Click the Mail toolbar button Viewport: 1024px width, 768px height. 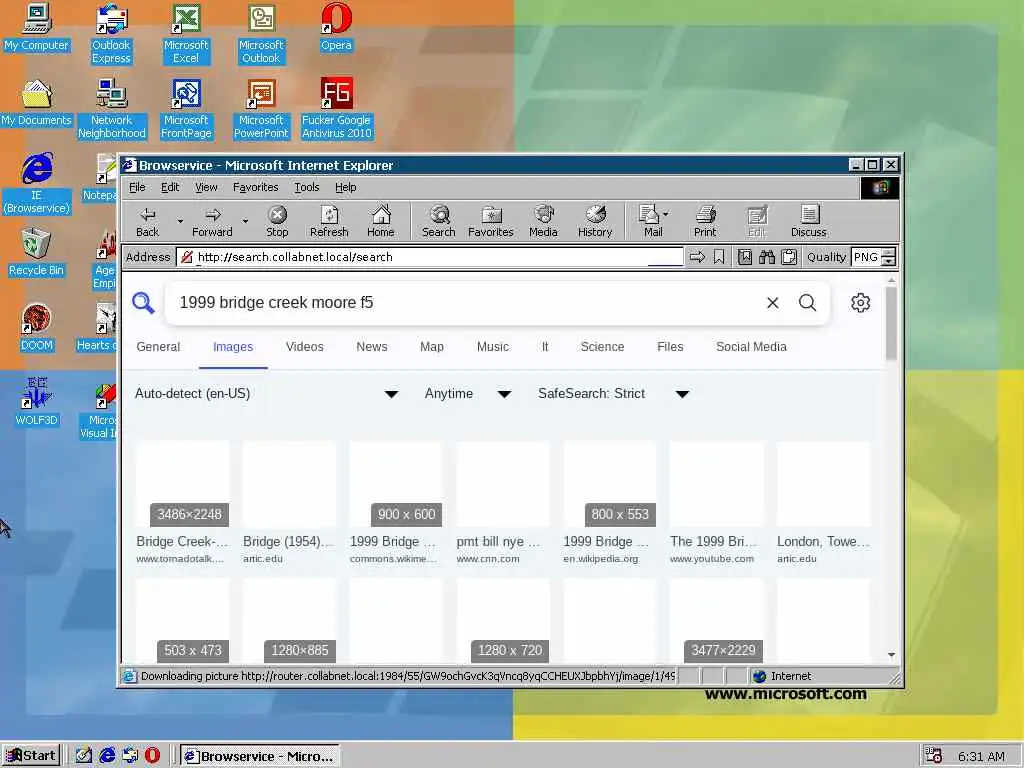click(650, 221)
